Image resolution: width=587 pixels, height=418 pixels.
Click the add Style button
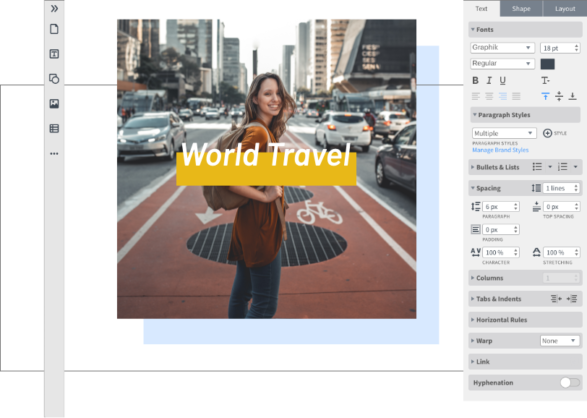(554, 133)
